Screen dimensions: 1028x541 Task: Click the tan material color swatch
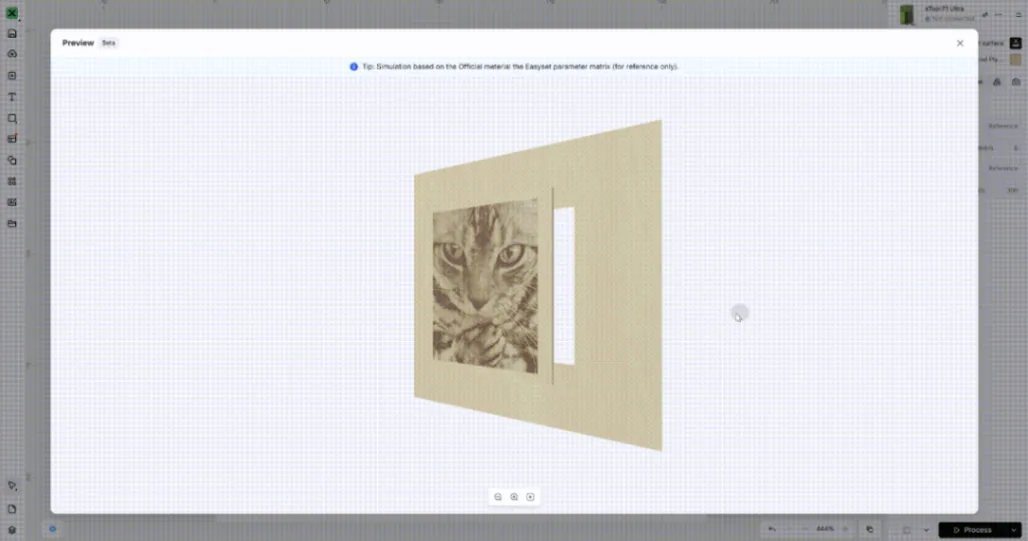coord(1016,60)
